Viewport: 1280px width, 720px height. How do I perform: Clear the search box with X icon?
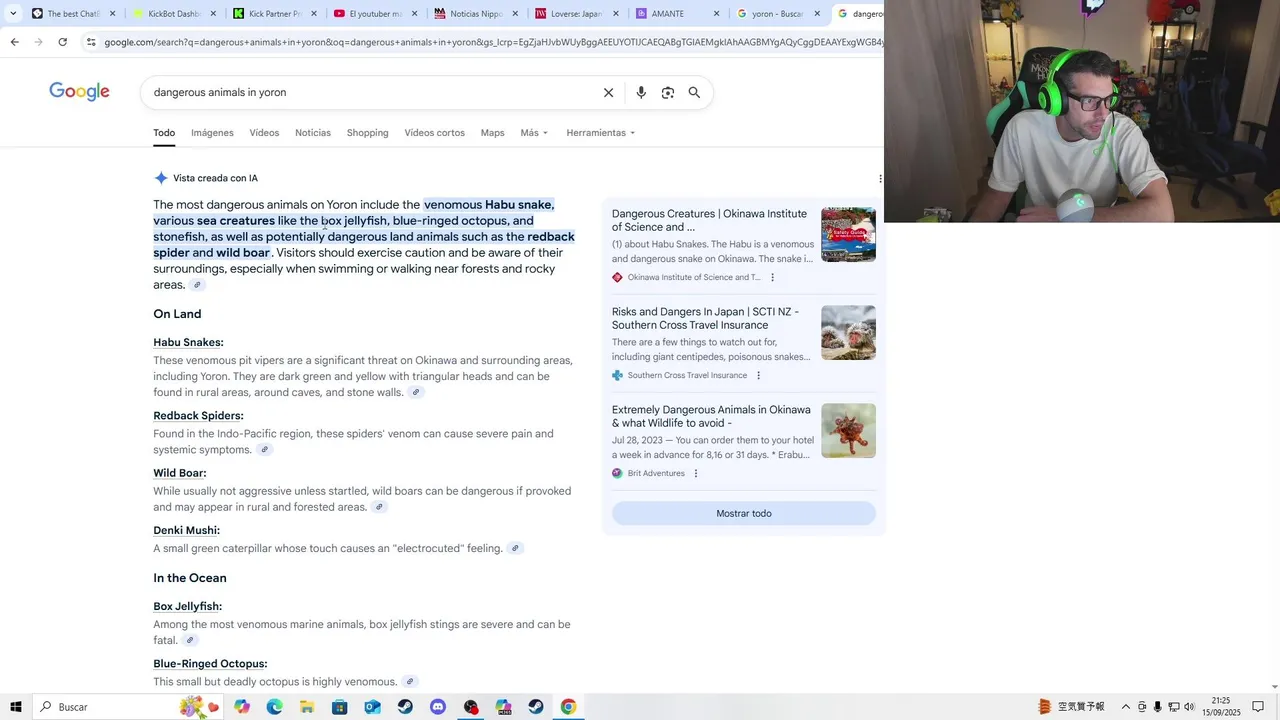coord(608,93)
